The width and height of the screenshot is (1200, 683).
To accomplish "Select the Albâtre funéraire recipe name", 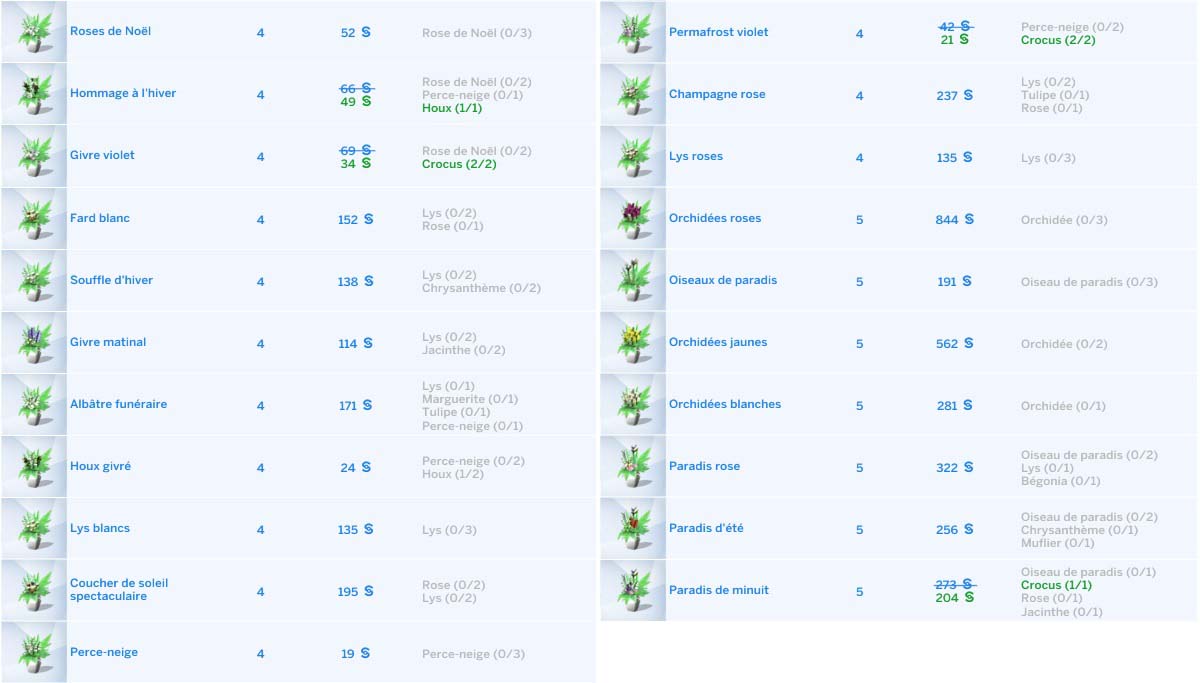I will point(118,405).
